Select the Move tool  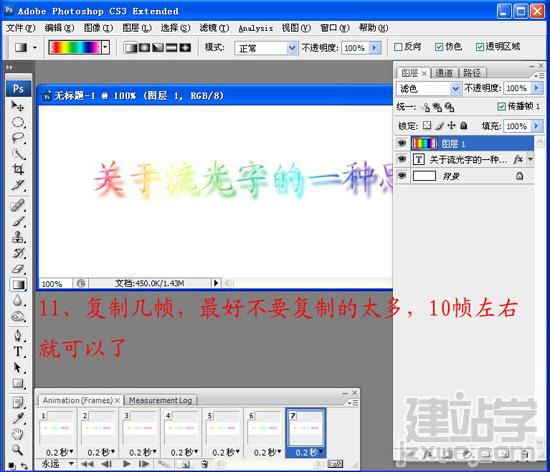coord(18,106)
